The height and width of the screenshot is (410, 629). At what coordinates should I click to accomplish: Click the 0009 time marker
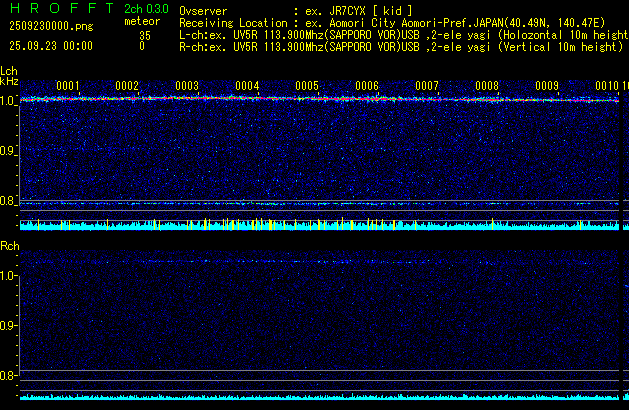[547, 86]
